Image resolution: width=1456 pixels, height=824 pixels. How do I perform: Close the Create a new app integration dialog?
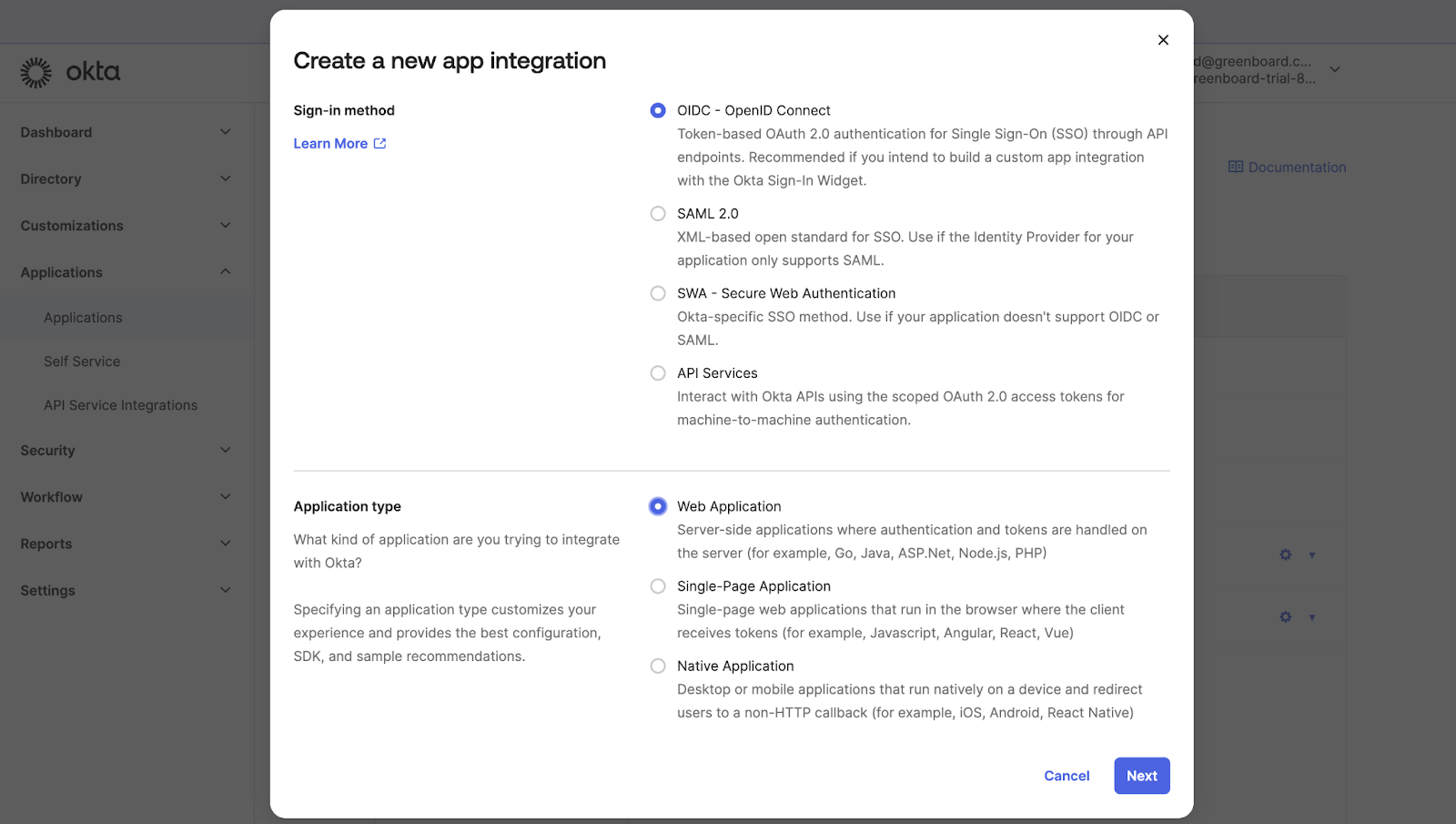[1163, 40]
